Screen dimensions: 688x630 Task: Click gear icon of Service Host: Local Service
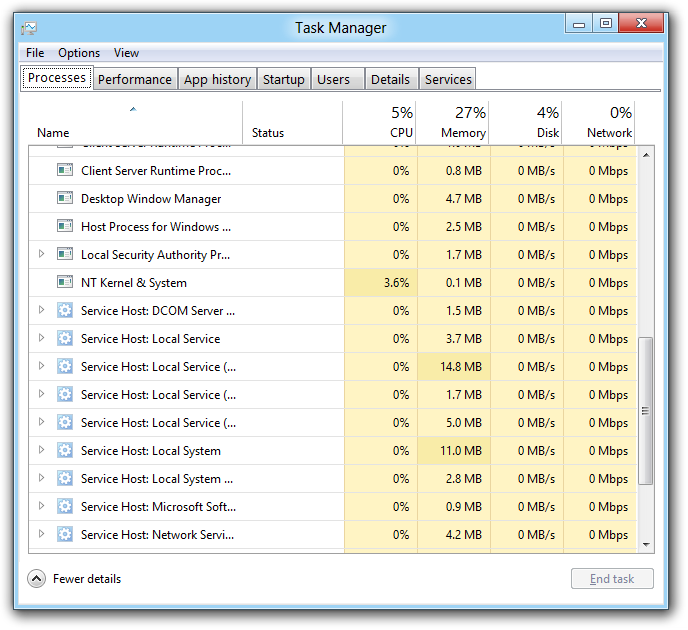(65, 339)
